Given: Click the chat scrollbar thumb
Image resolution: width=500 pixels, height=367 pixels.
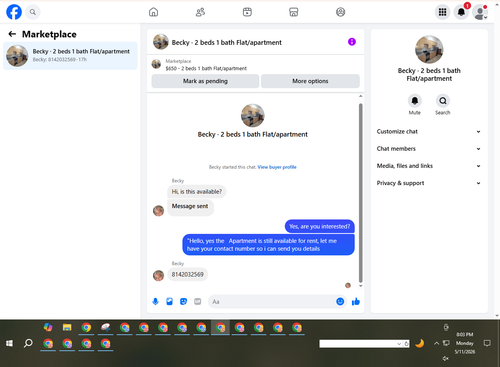Looking at the screenshot, I should coord(360,193).
